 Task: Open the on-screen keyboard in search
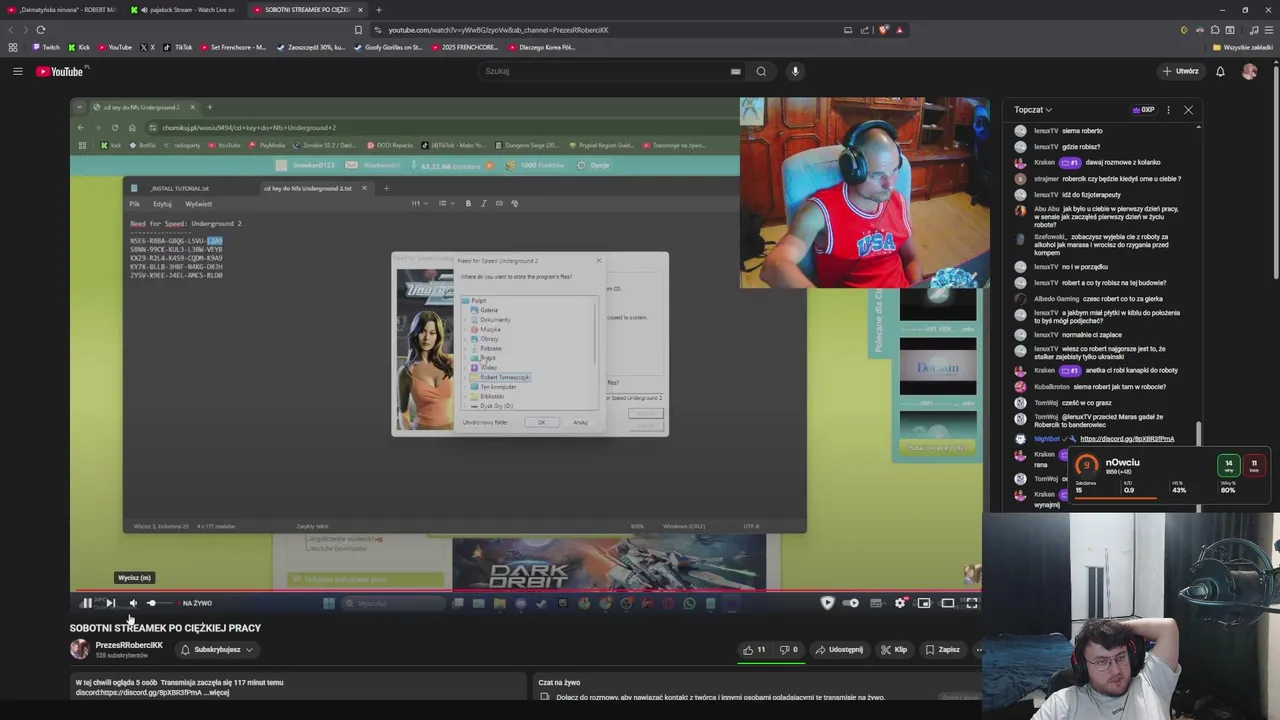click(x=736, y=71)
